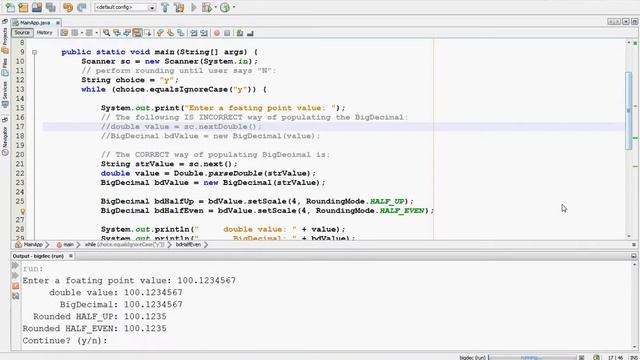This screenshot has width=640, height=360.
Task: Open the Debug Project dropdown arrow
Action: click(x=215, y=7)
